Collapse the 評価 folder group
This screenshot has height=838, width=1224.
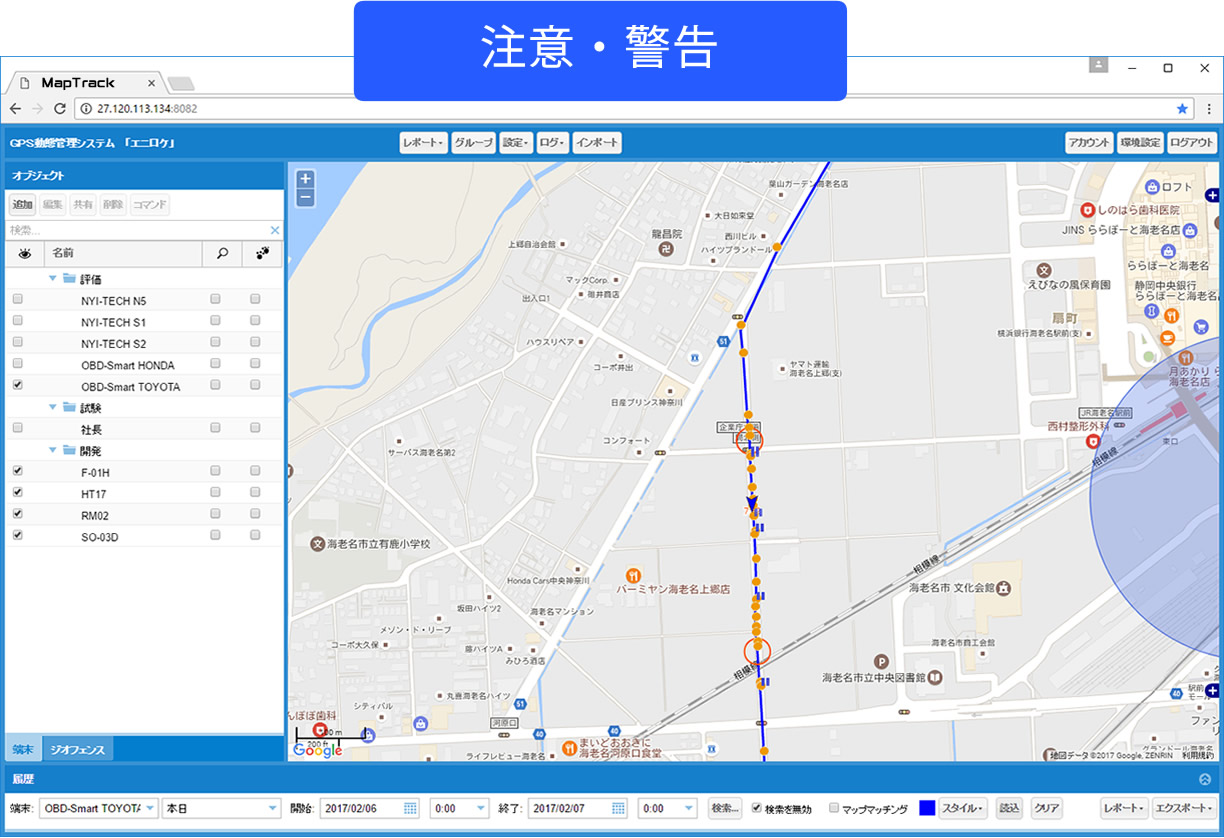coord(52,278)
